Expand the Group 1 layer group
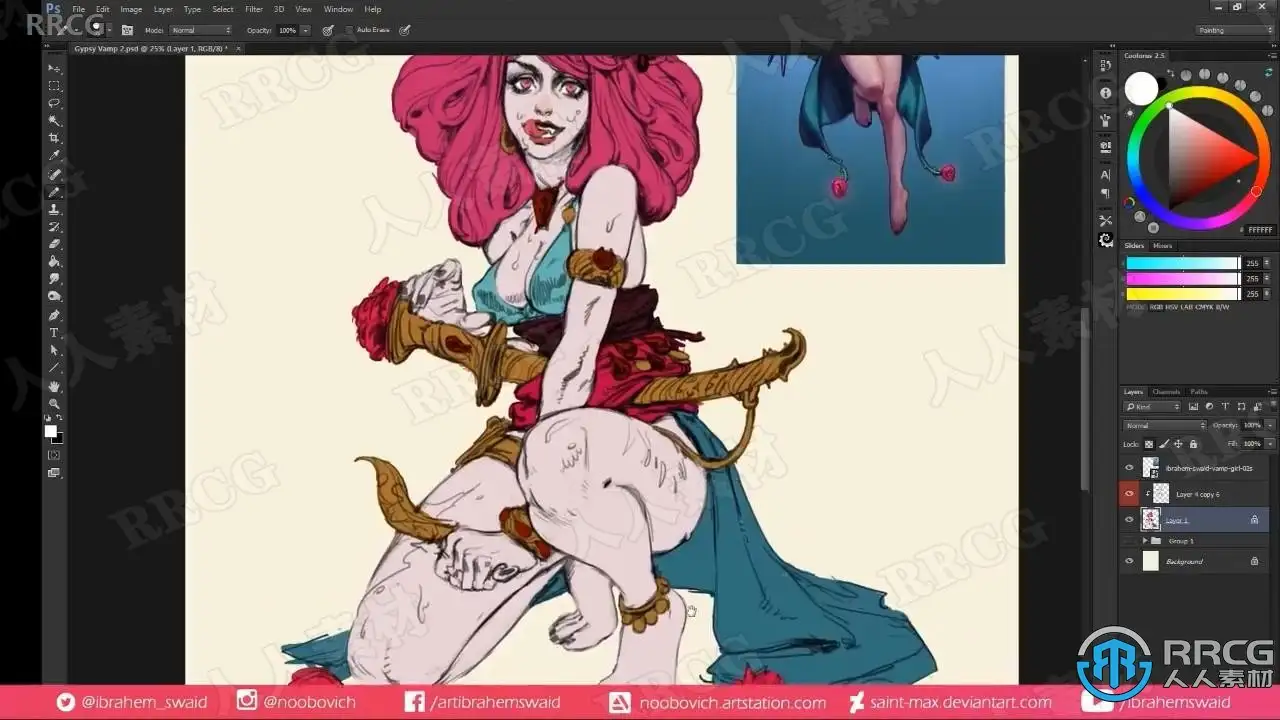 coord(1145,541)
